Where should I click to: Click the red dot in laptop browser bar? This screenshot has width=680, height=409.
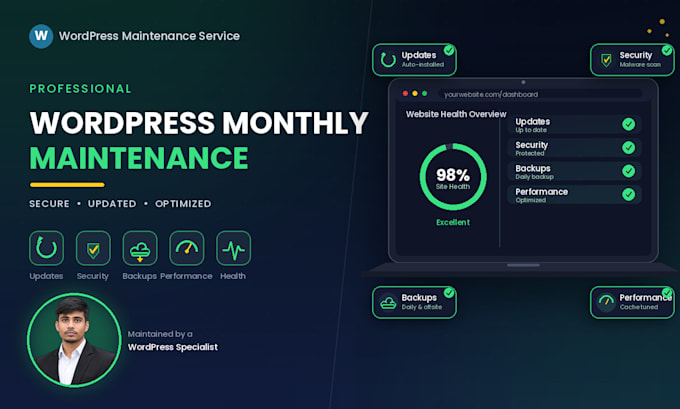(x=405, y=94)
